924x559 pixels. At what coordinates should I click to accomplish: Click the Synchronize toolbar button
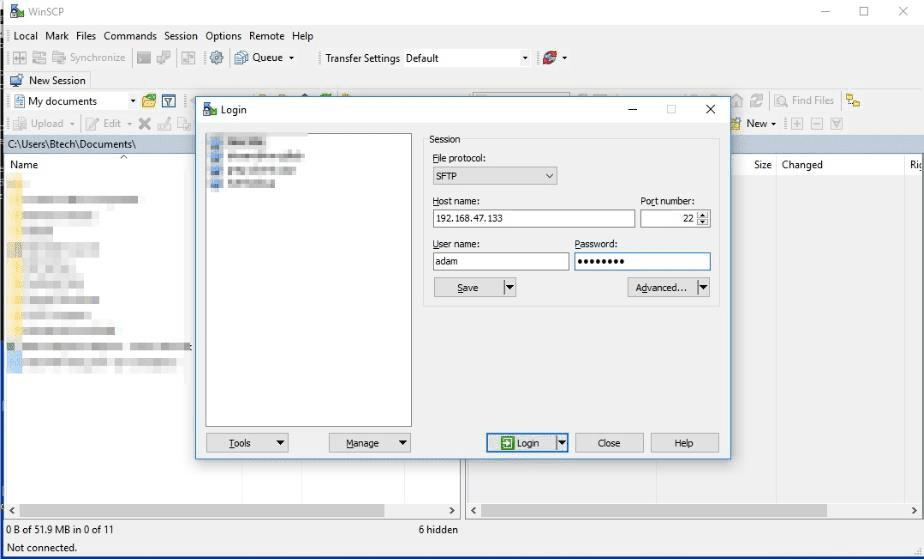89,58
